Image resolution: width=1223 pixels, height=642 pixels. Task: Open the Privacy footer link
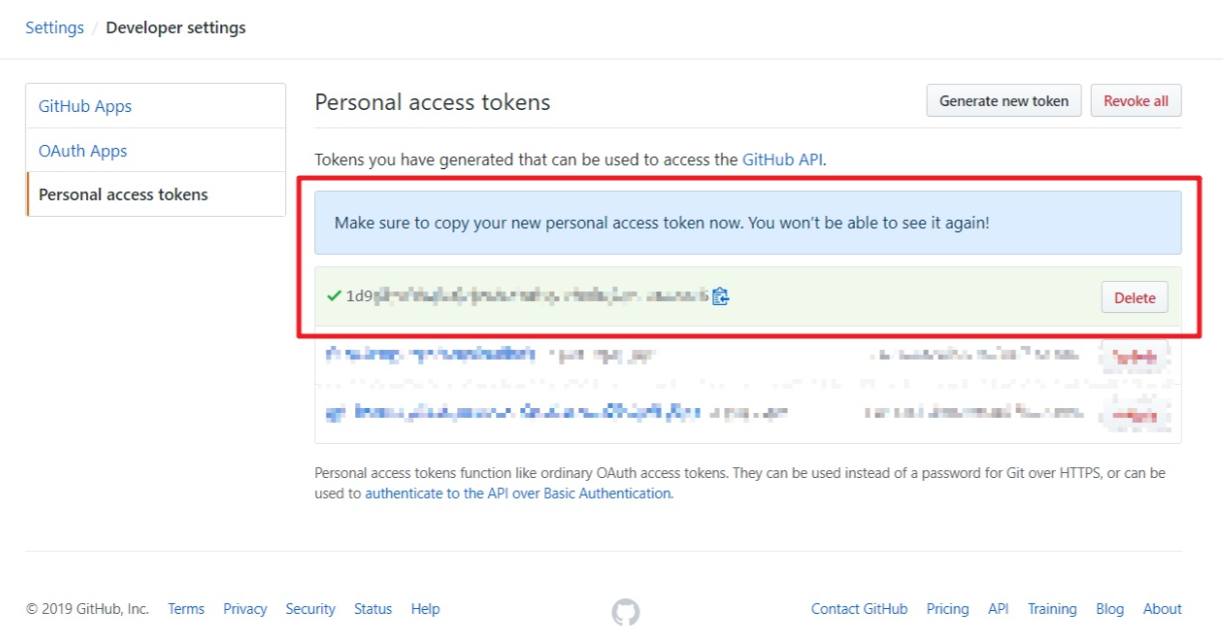tap(245, 609)
